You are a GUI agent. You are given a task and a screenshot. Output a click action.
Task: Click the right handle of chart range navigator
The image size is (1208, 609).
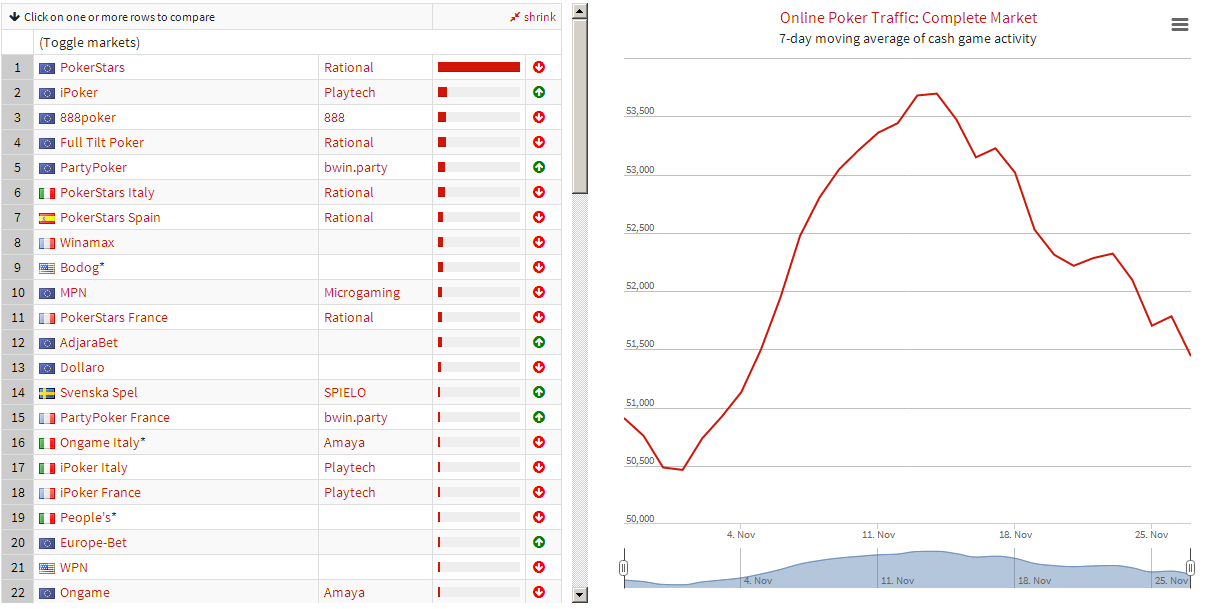[1190, 568]
